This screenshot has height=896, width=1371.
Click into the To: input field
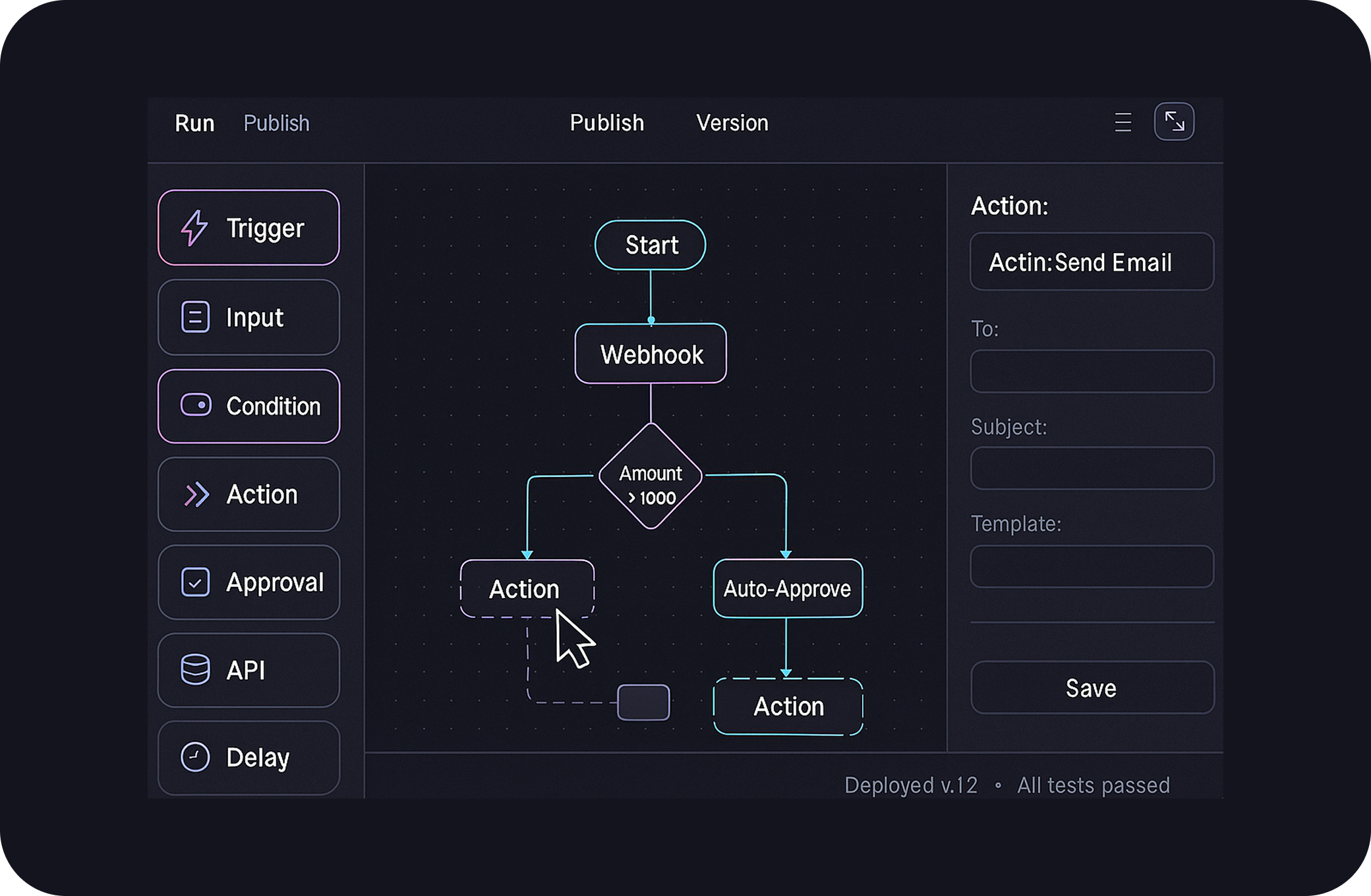[1092, 372]
